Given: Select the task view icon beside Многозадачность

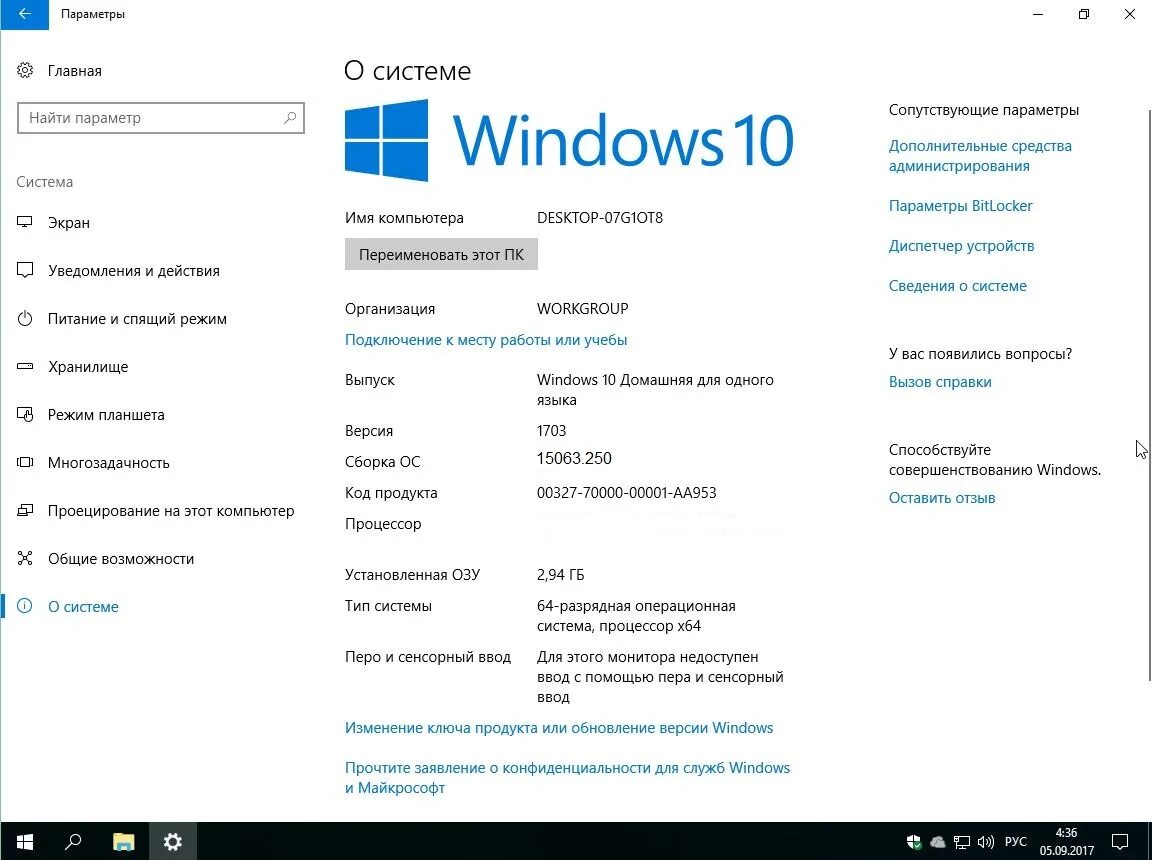Looking at the screenshot, I should coord(25,462).
